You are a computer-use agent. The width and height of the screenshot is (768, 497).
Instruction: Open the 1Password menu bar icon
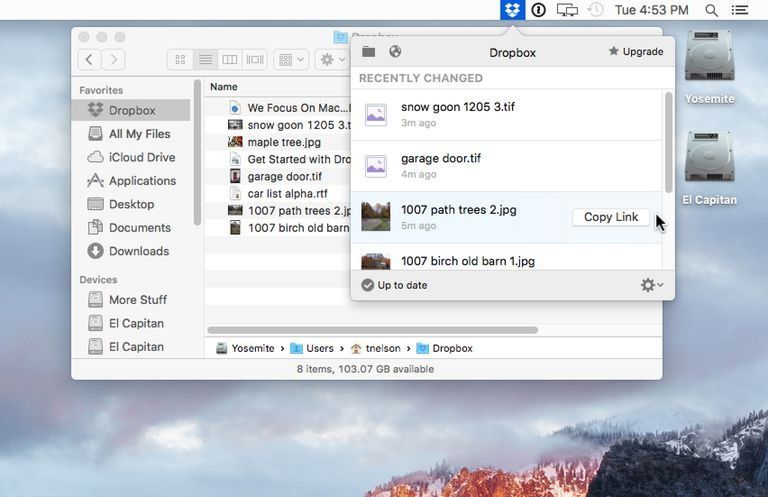pos(539,10)
